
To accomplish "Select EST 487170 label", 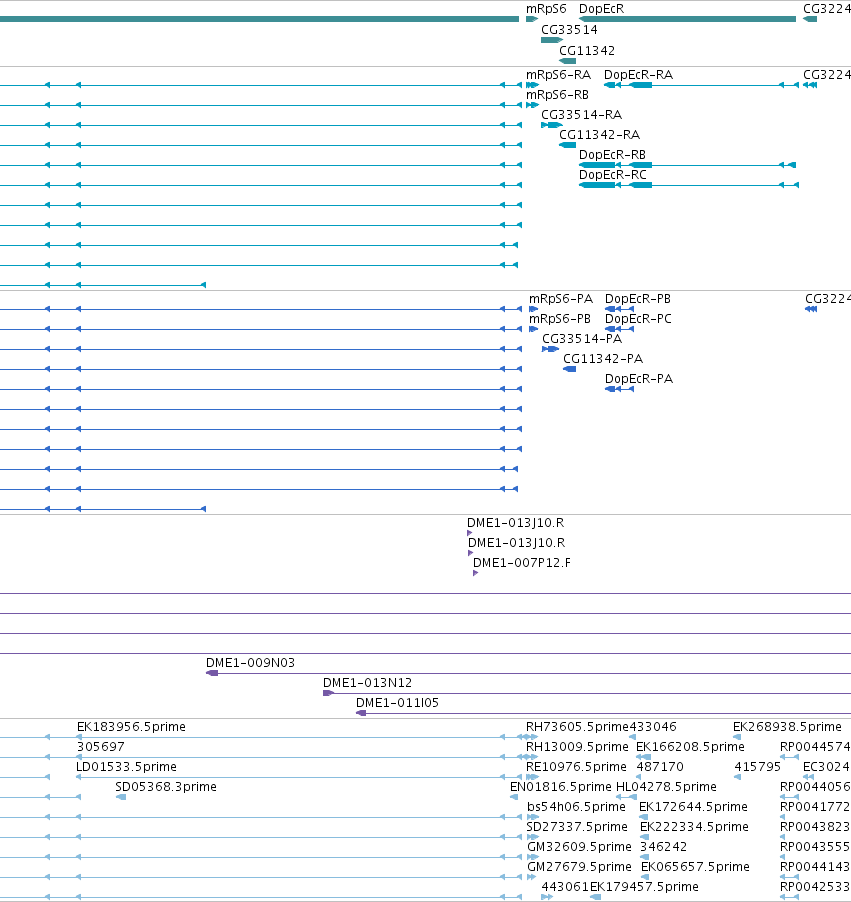I will click(x=660, y=767).
